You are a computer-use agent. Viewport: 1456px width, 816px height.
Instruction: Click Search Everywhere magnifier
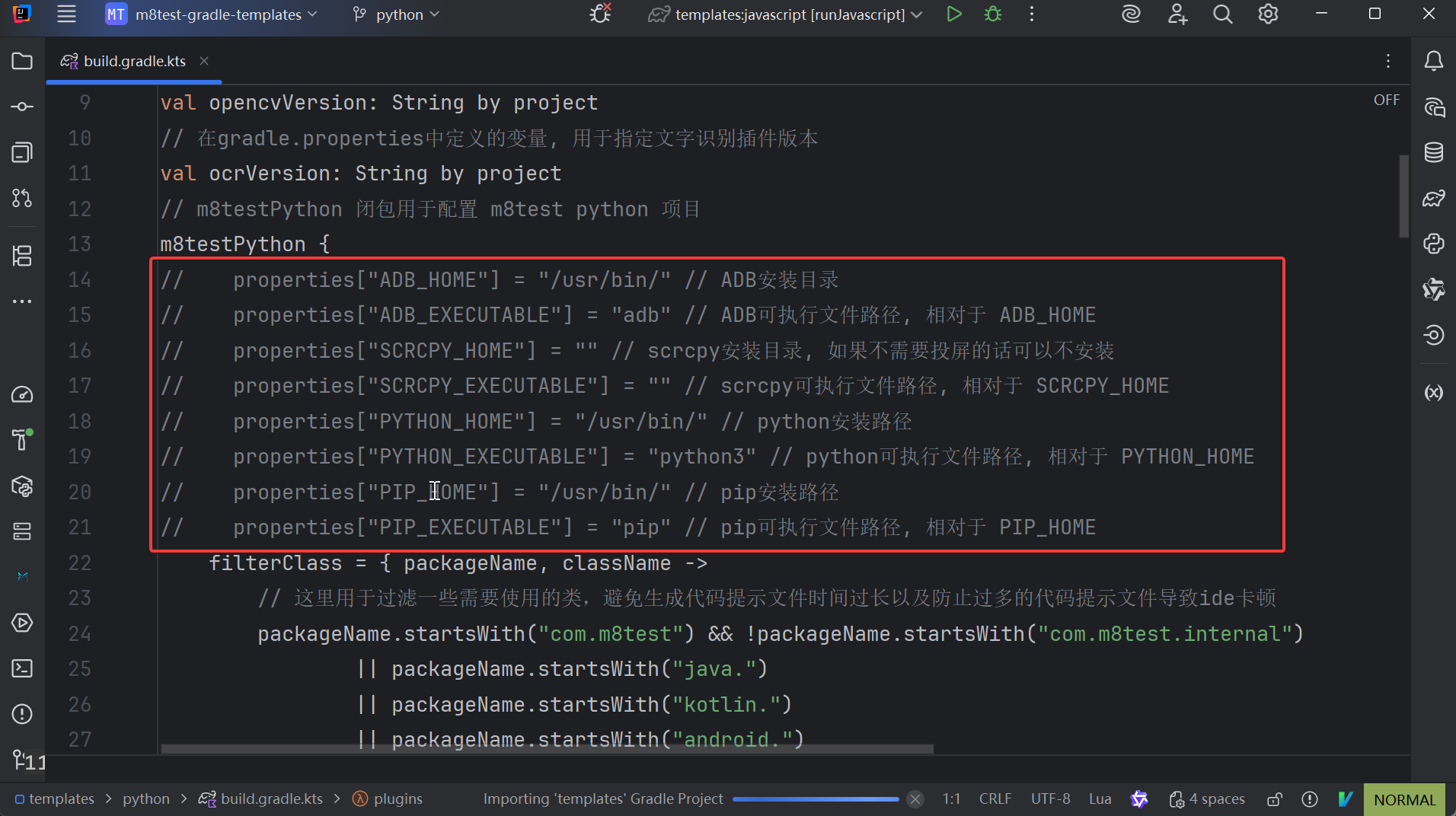[1222, 14]
